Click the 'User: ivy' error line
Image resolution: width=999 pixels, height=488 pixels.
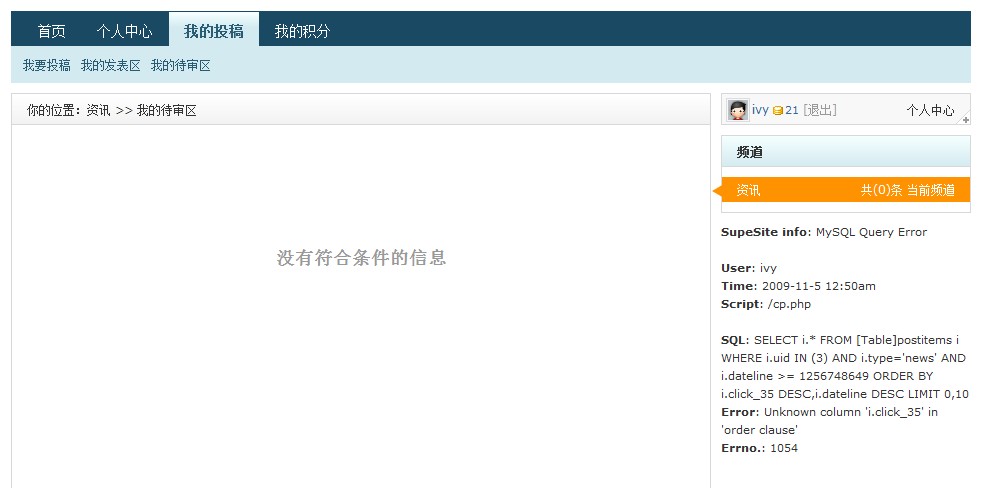coord(749,268)
